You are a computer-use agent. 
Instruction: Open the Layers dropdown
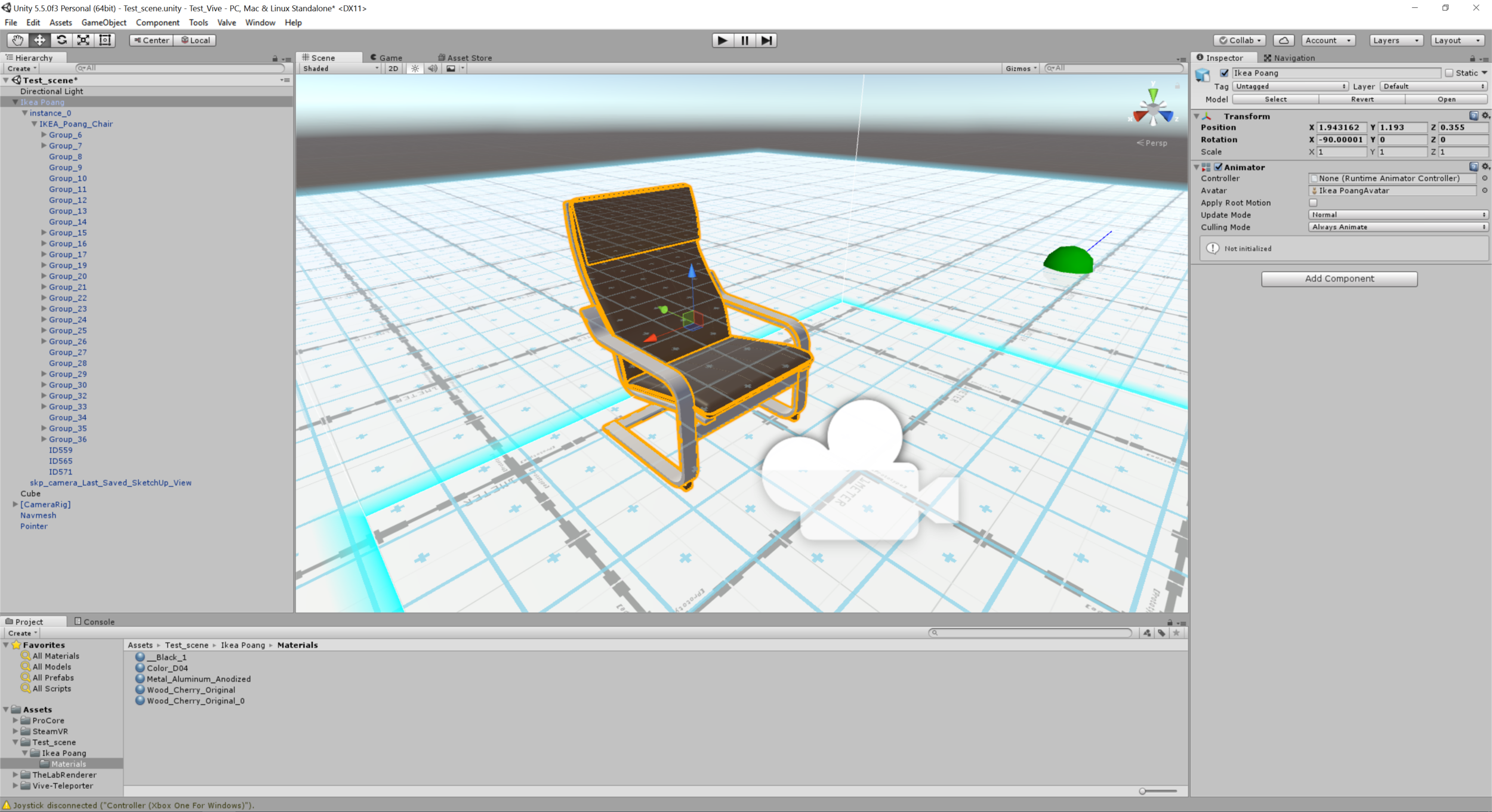1395,40
